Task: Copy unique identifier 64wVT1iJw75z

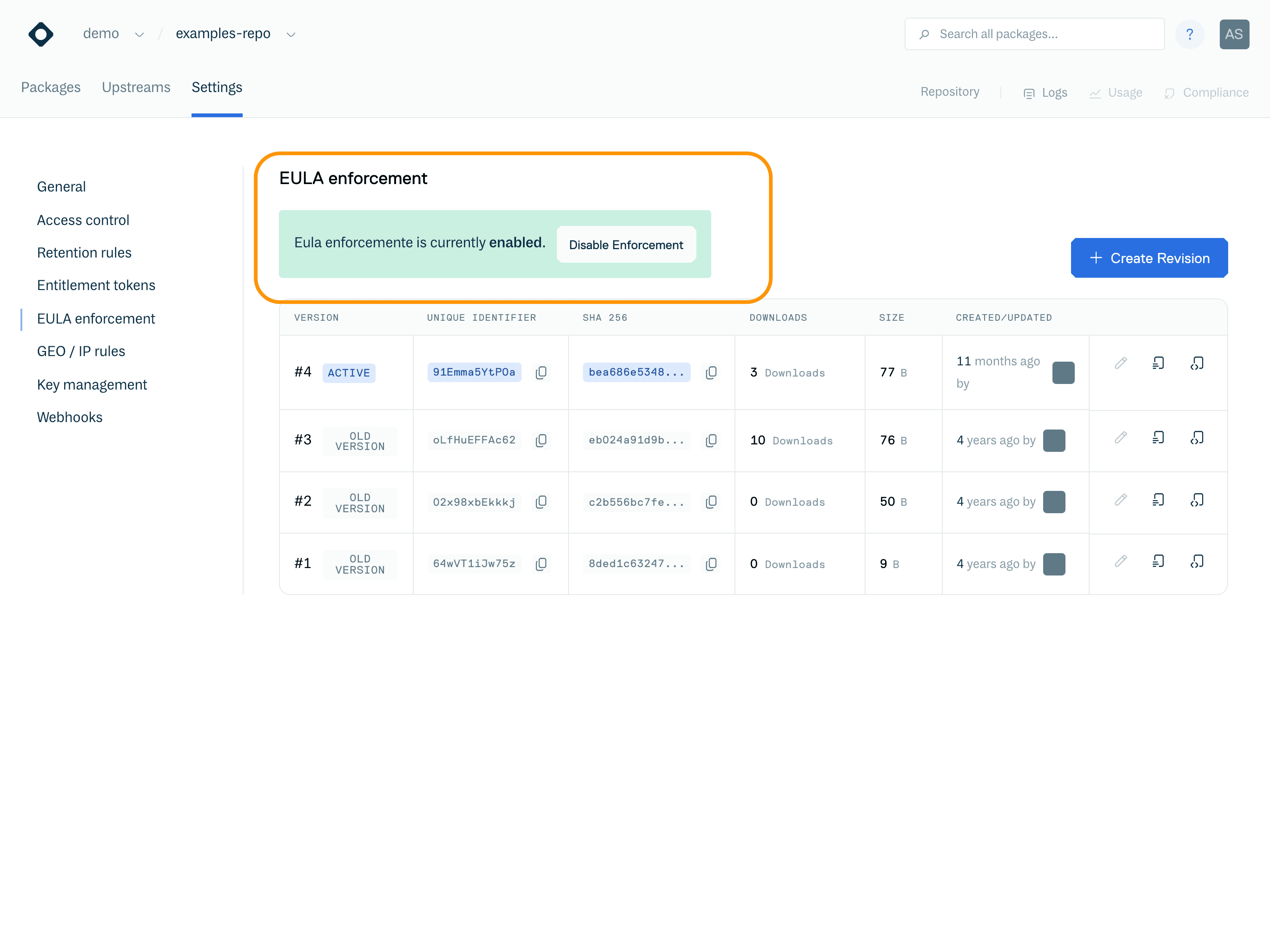Action: 541,564
